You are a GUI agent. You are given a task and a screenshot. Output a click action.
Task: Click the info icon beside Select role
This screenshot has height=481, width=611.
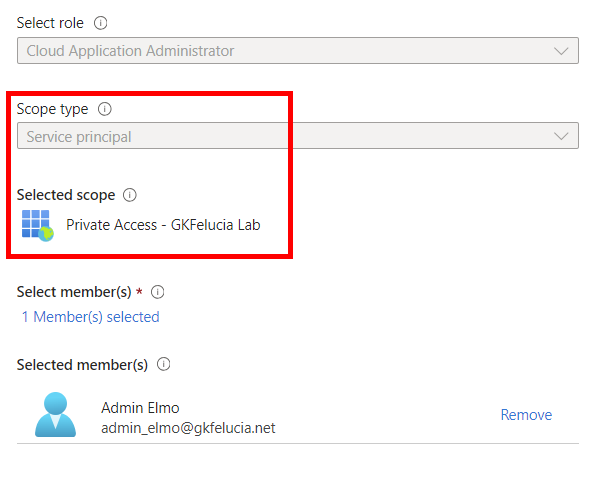coord(100,23)
